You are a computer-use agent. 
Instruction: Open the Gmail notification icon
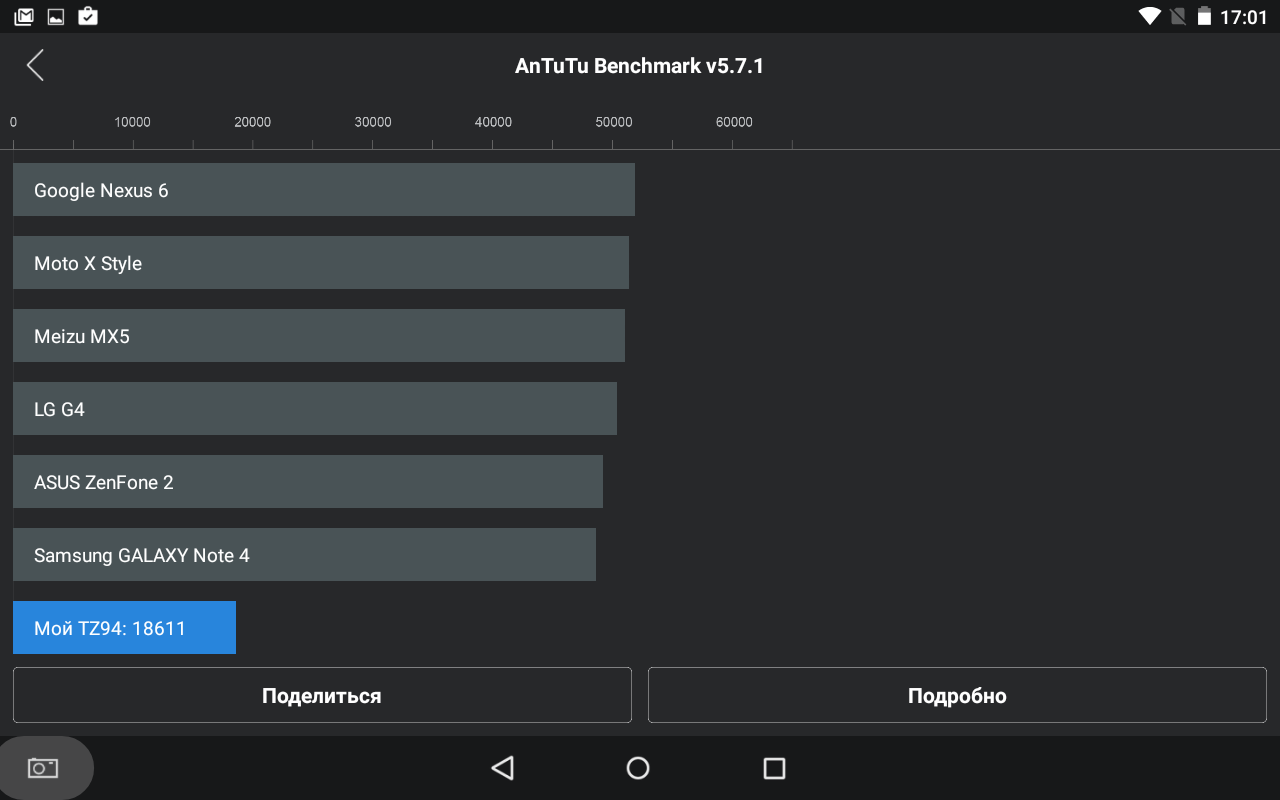[x=24, y=17]
